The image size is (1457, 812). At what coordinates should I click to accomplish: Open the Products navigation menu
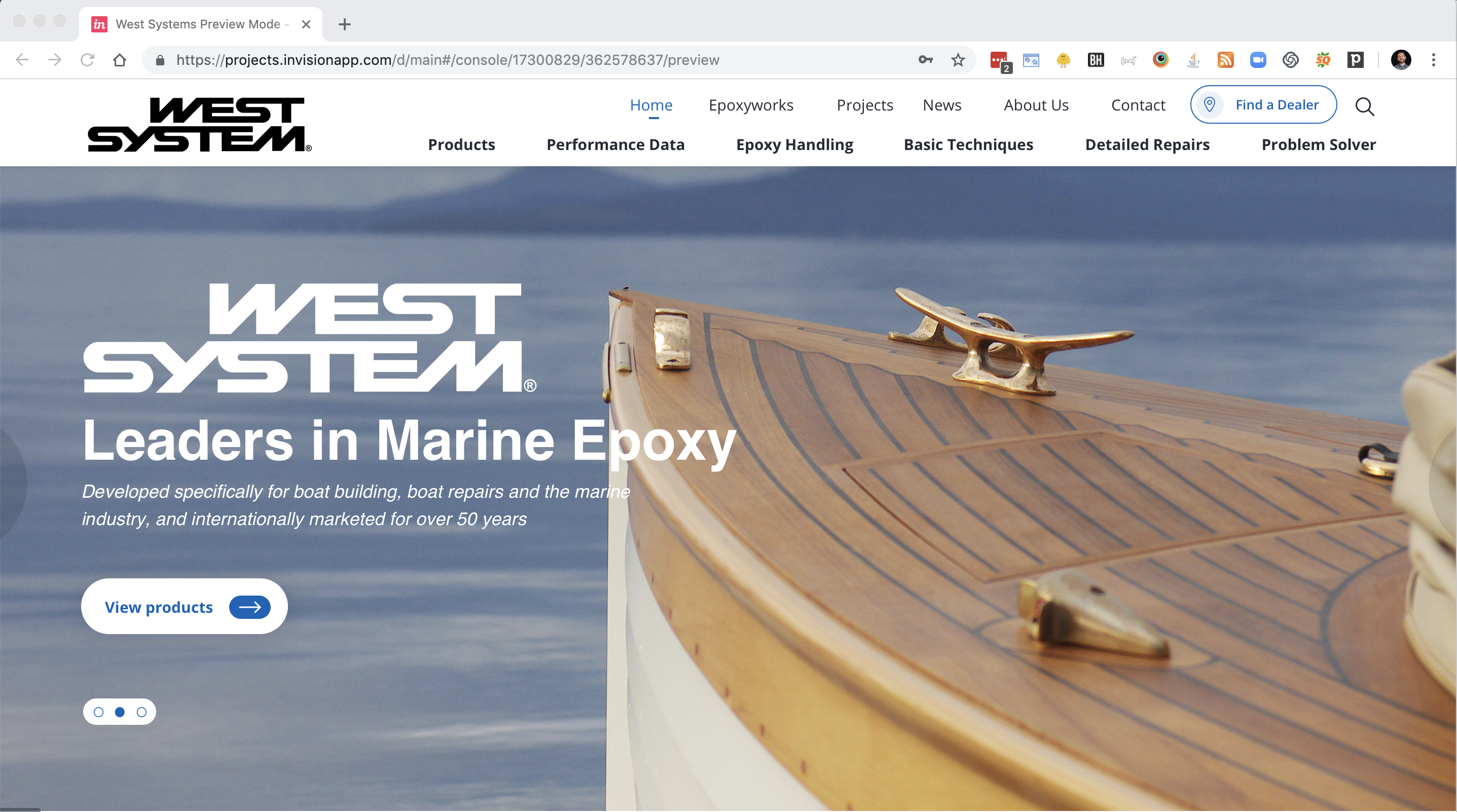pyautogui.click(x=461, y=145)
